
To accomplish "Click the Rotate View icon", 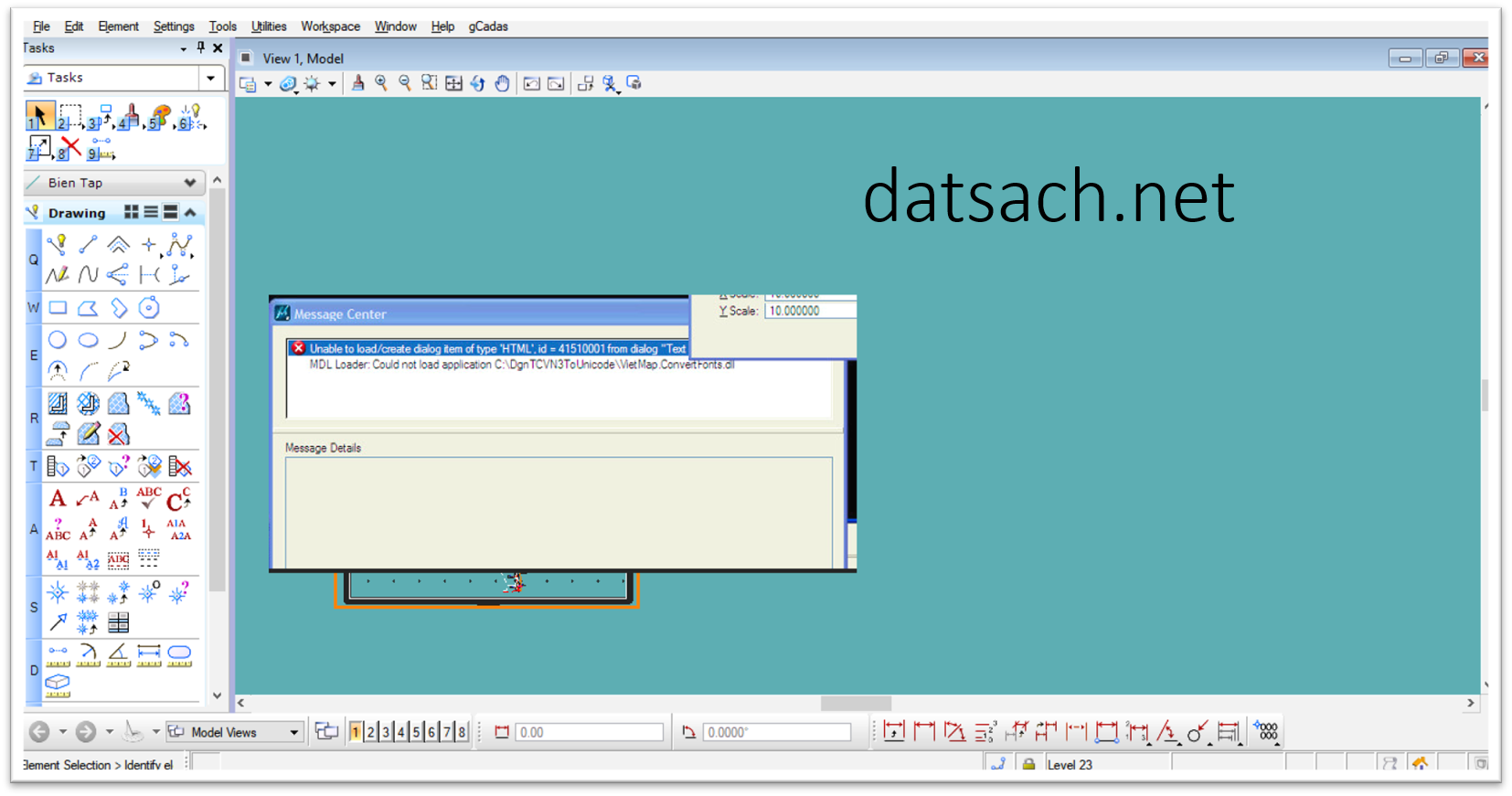I will pos(477,83).
